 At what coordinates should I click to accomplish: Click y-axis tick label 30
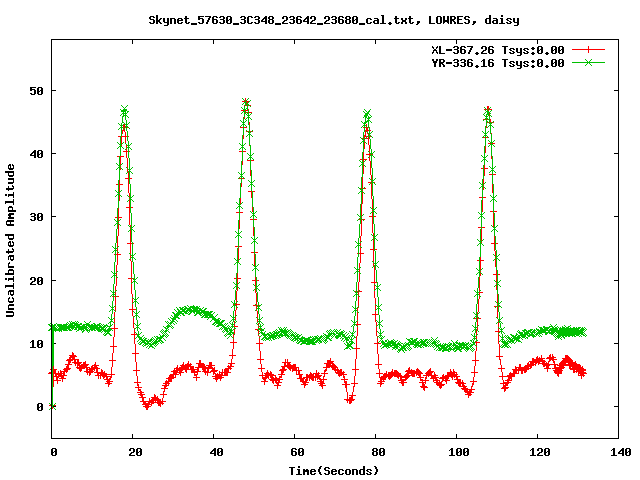(36, 217)
